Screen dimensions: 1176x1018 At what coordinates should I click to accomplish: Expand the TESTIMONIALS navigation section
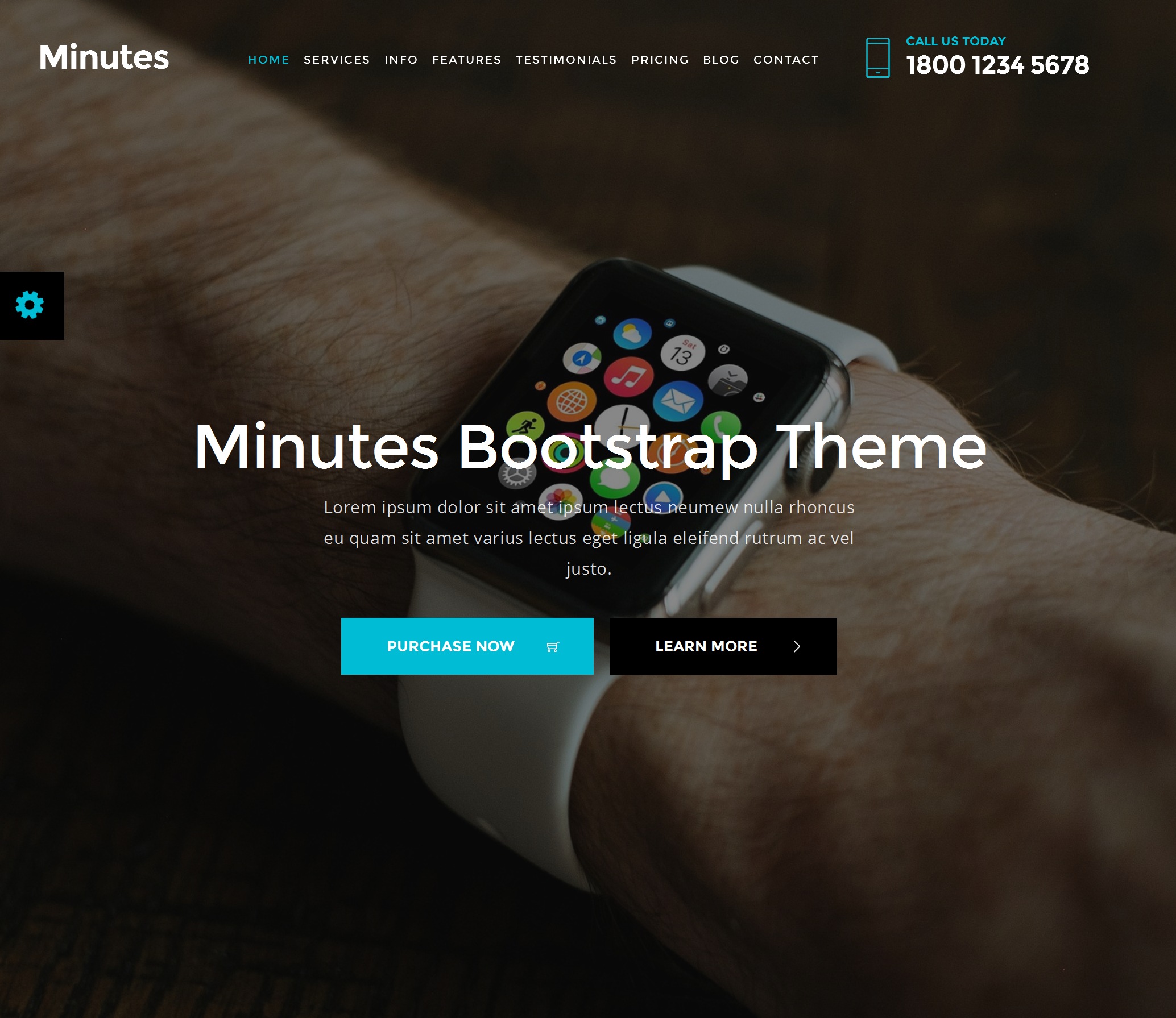pos(566,59)
